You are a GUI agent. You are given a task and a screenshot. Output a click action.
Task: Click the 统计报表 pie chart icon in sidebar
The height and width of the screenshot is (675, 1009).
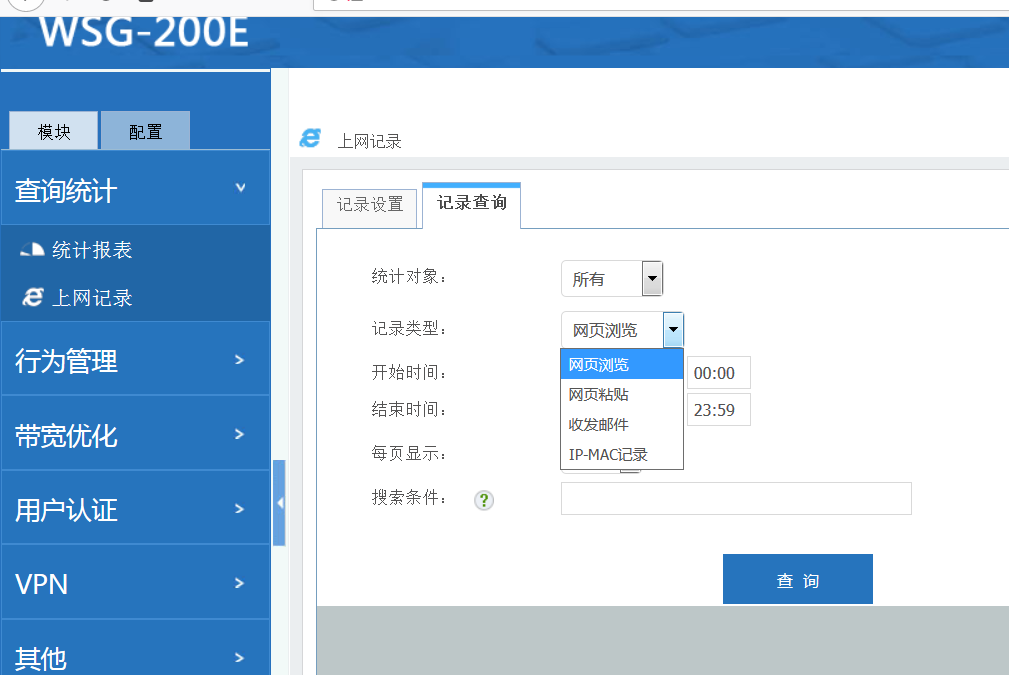(32, 250)
